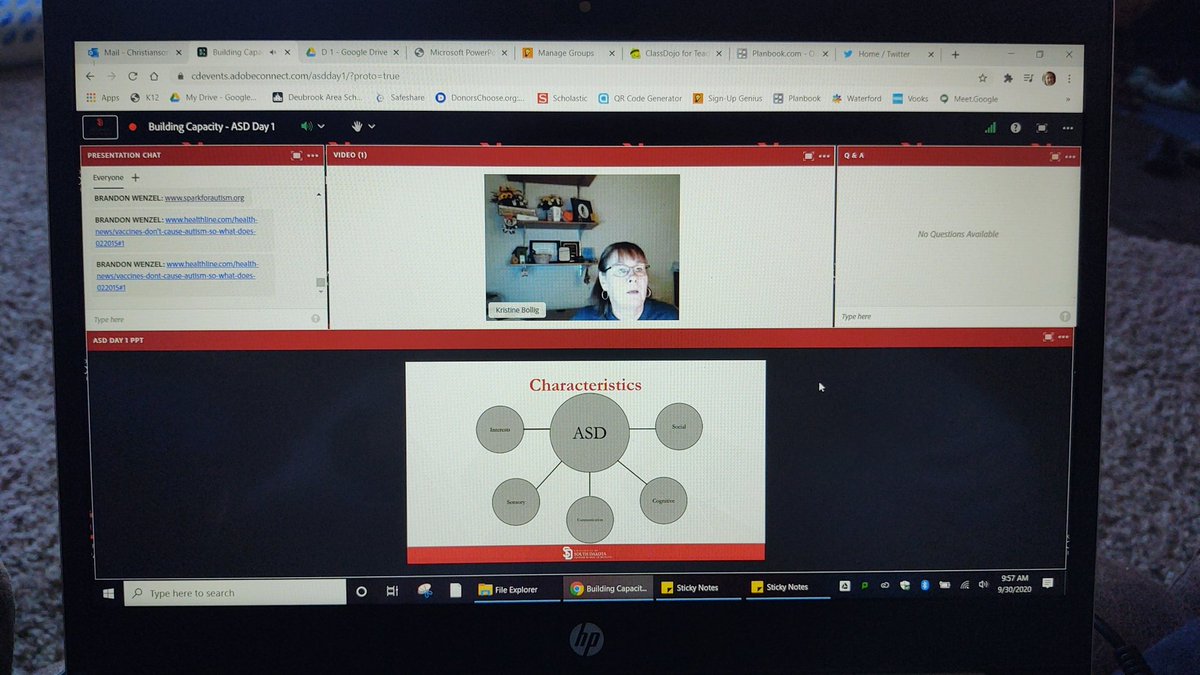Image resolution: width=1200 pixels, height=675 pixels.
Task: Switch to the Manage Groups tab
Action: coord(570,54)
